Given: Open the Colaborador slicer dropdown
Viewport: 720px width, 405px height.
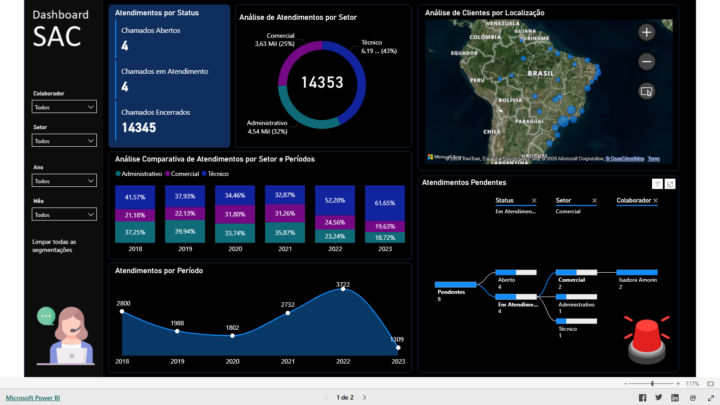Looking at the screenshot, I should [x=64, y=106].
